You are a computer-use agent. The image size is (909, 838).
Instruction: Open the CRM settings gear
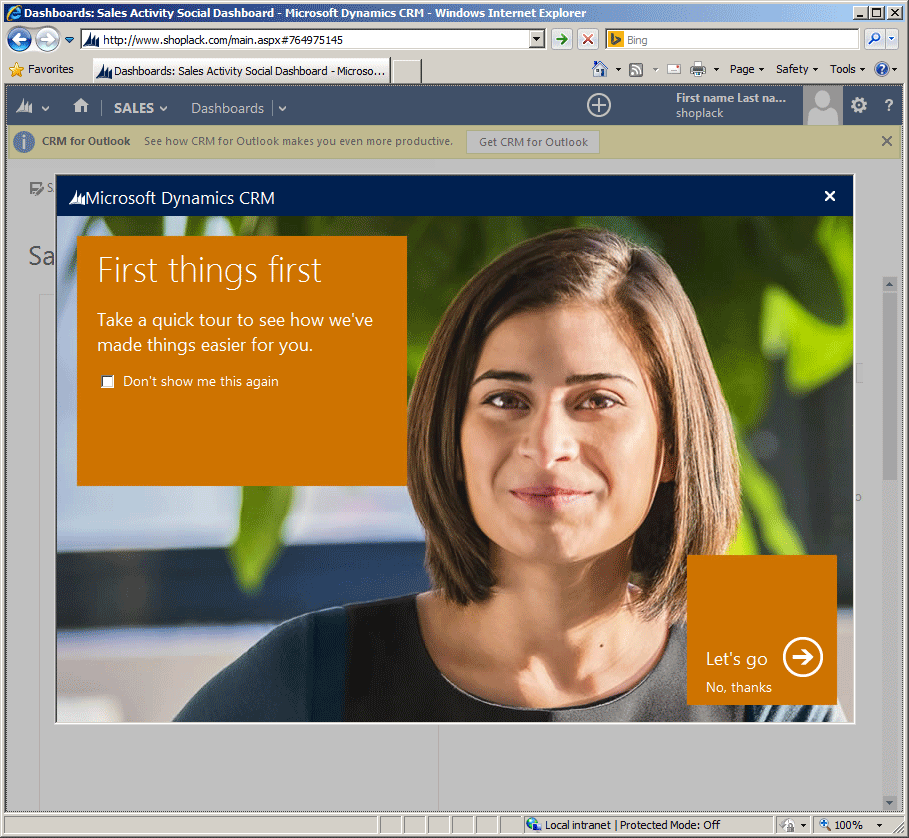[859, 105]
